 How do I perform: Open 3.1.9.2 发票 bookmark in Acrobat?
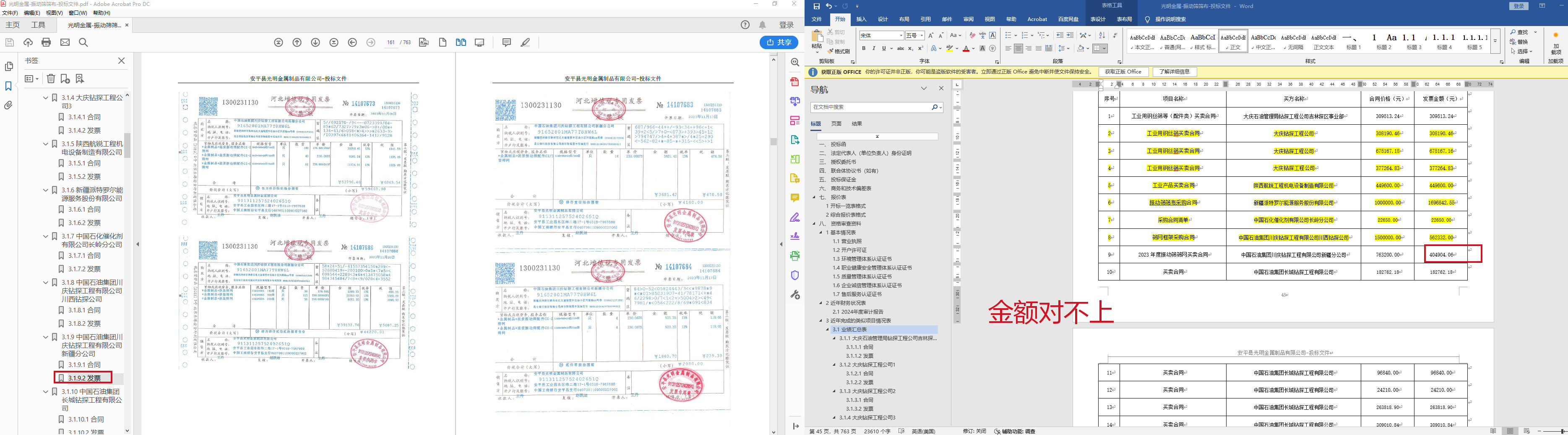[x=85, y=378]
